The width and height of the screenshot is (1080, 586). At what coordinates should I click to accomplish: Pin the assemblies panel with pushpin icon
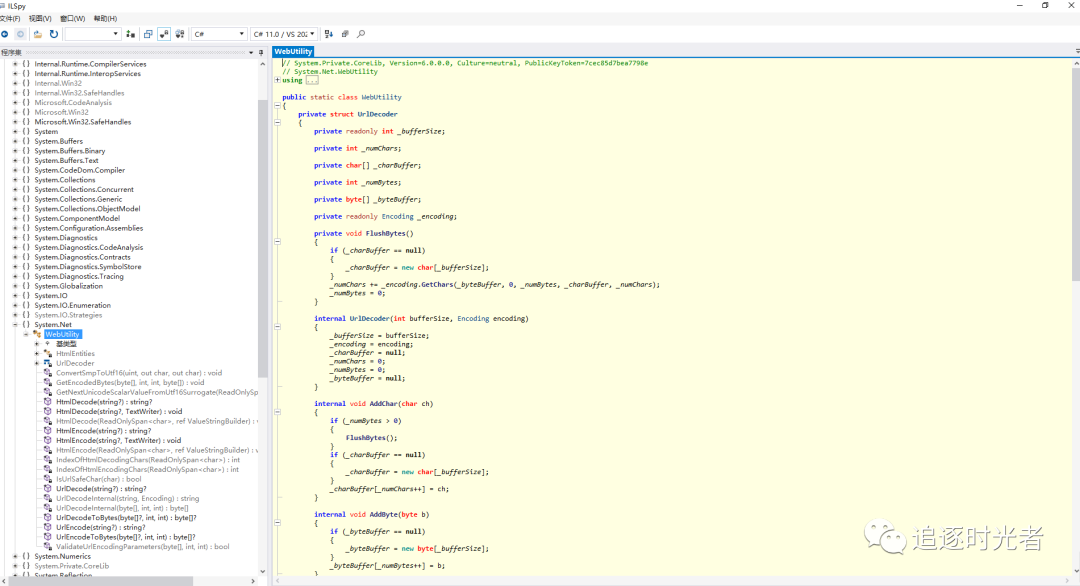point(262,52)
